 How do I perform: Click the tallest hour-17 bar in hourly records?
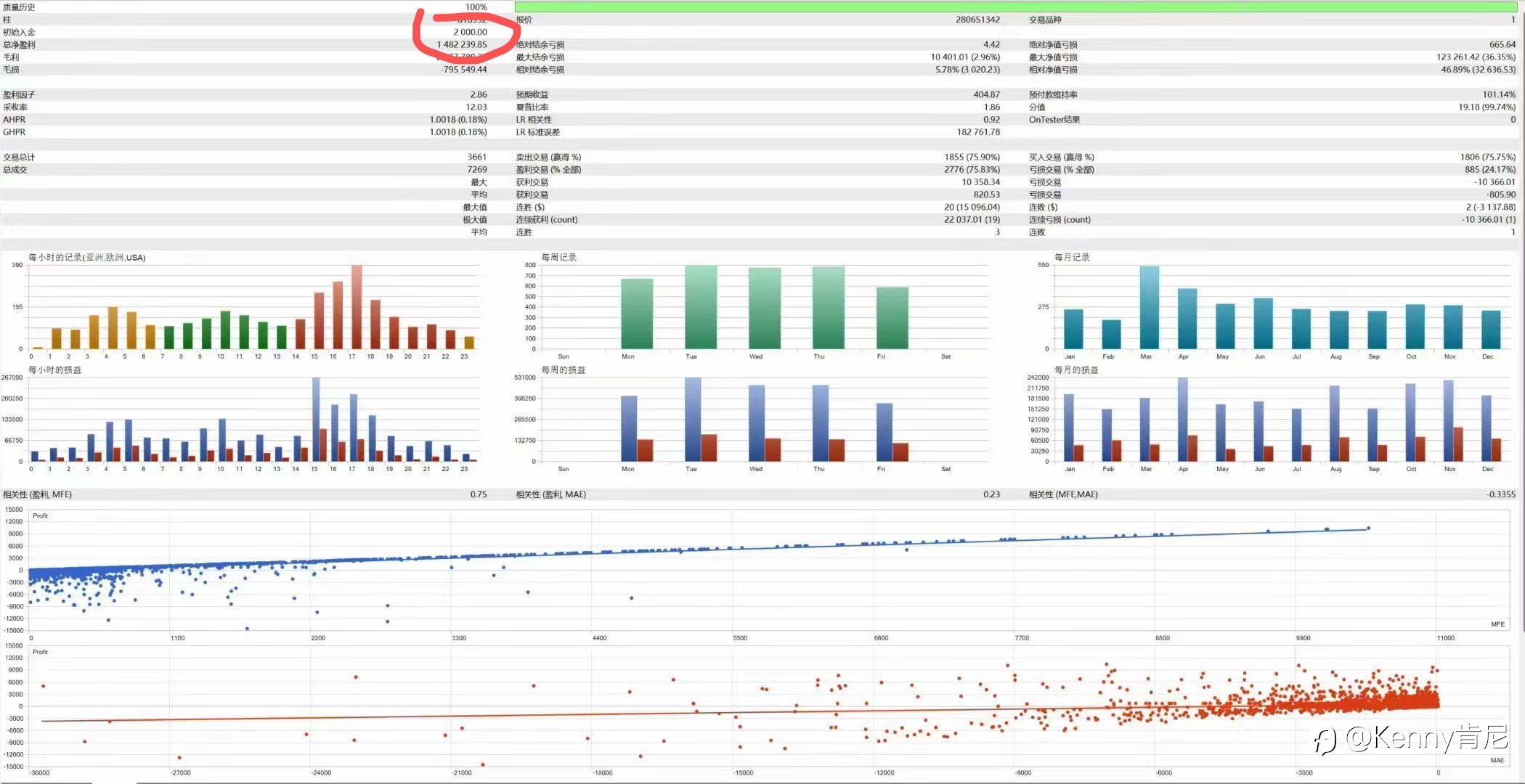tap(357, 306)
